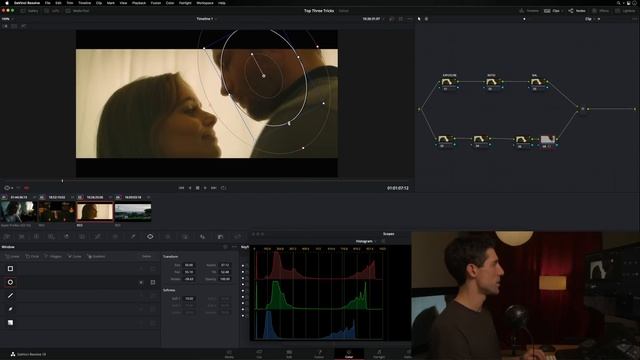Select the Polygon line window preset

click(10, 296)
